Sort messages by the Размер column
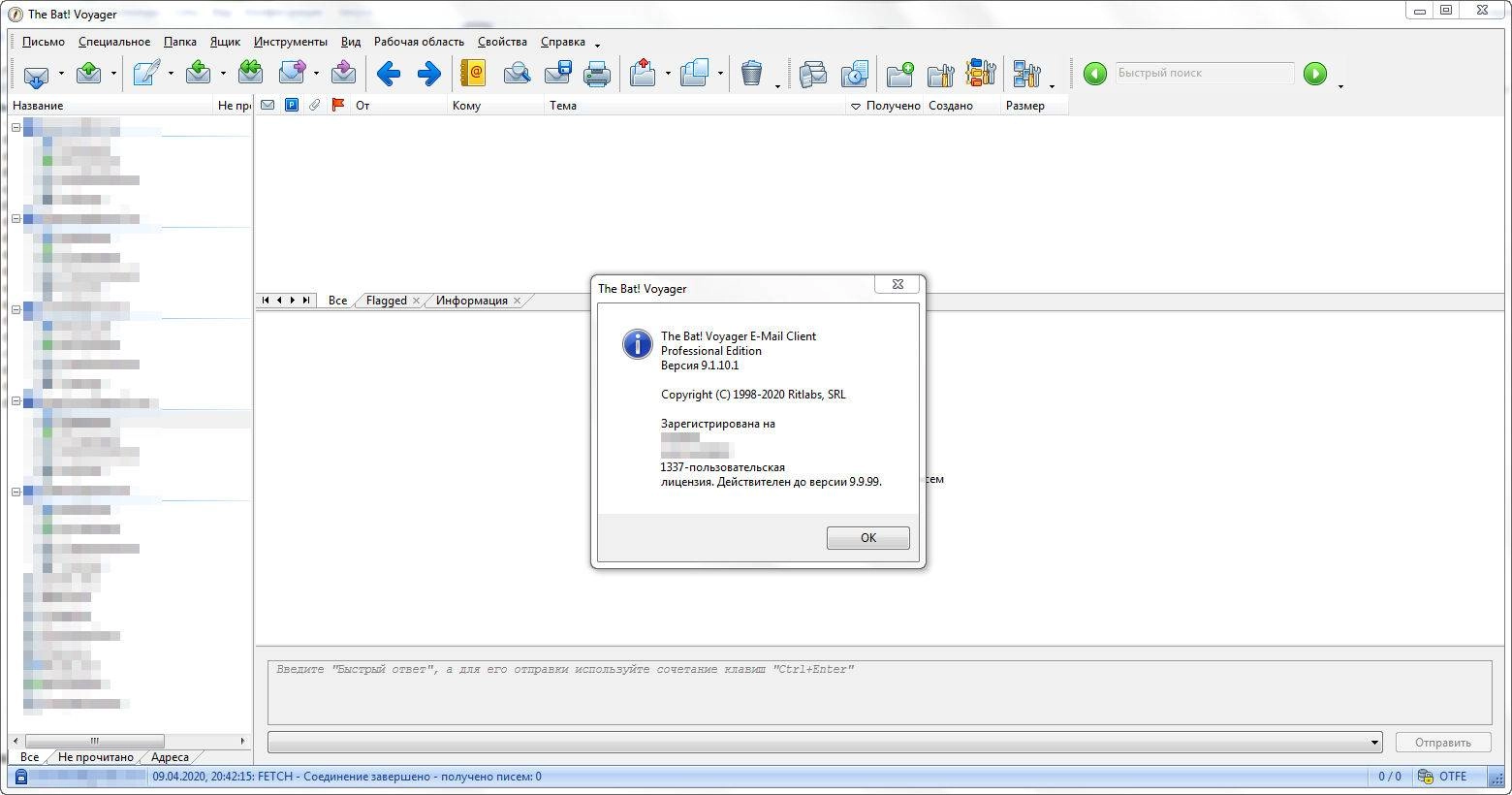1512x795 pixels. pyautogui.click(x=1034, y=106)
